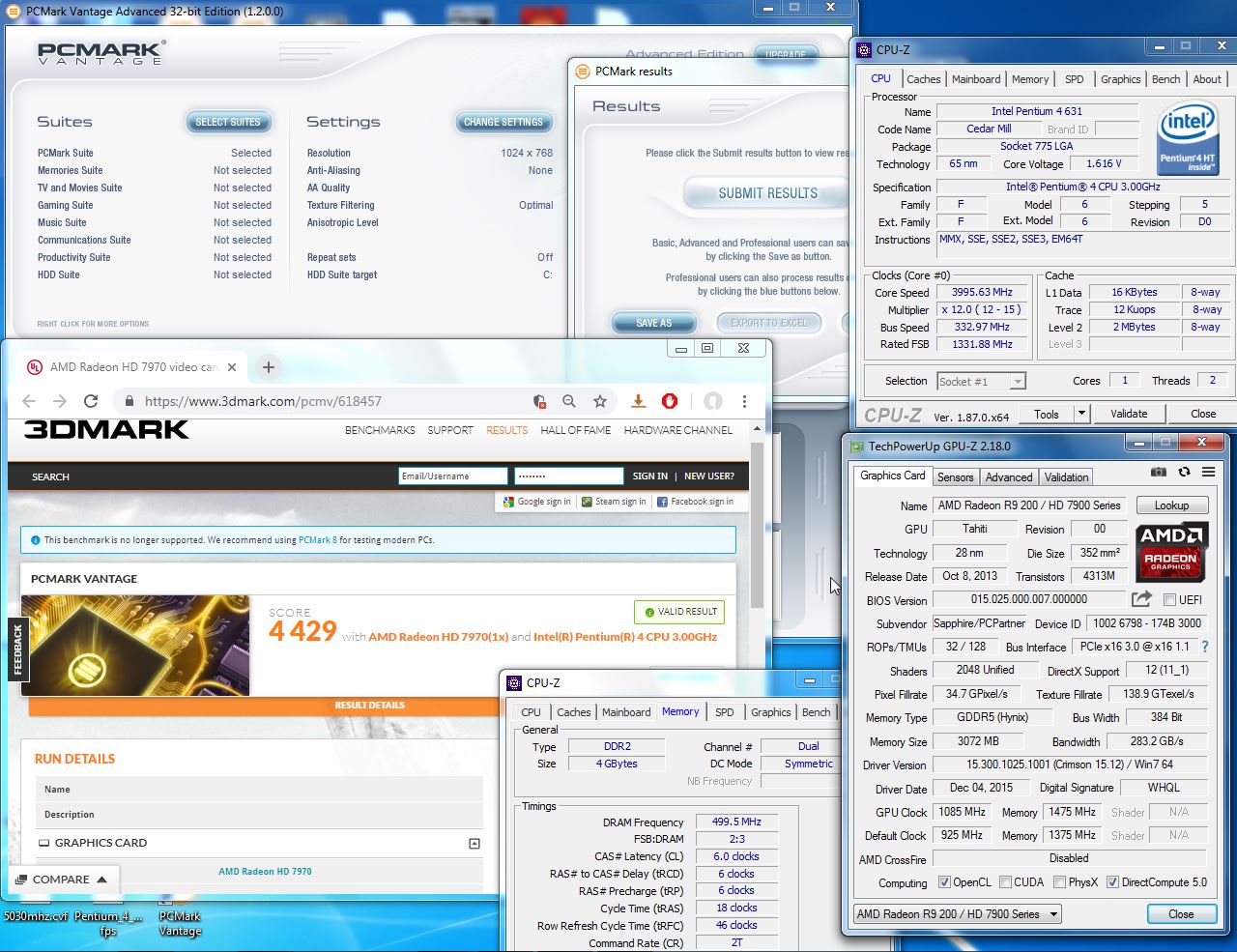Click the Steam sign in option
Screen dimensions: 1237x952
point(614,502)
